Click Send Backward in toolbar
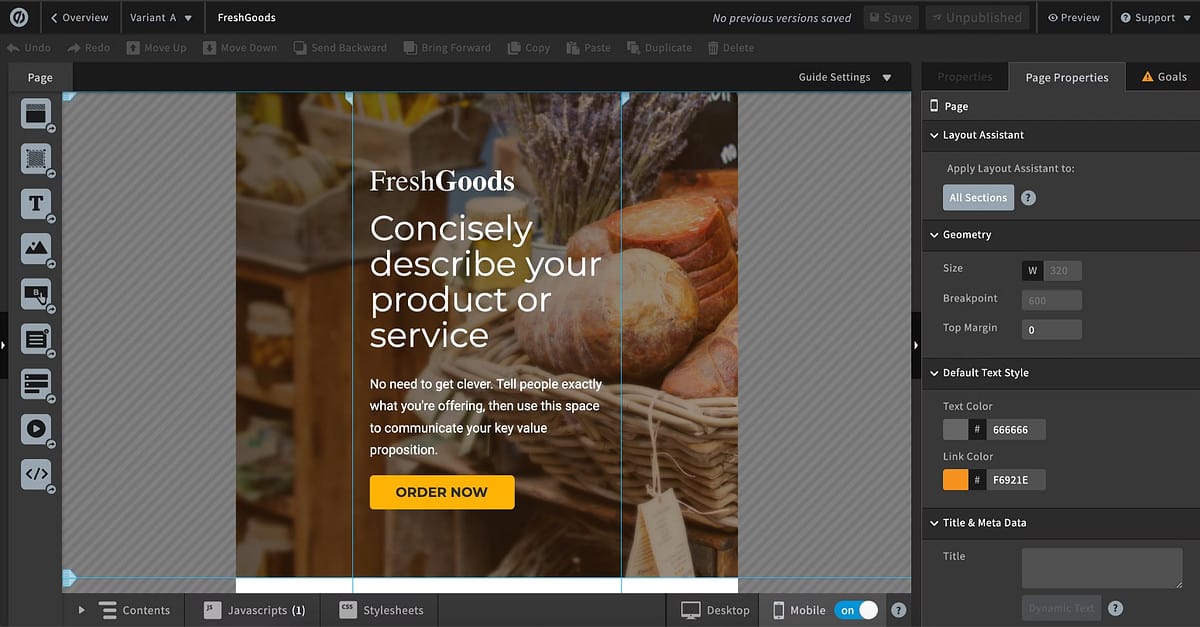The image size is (1200, 627). coord(340,47)
